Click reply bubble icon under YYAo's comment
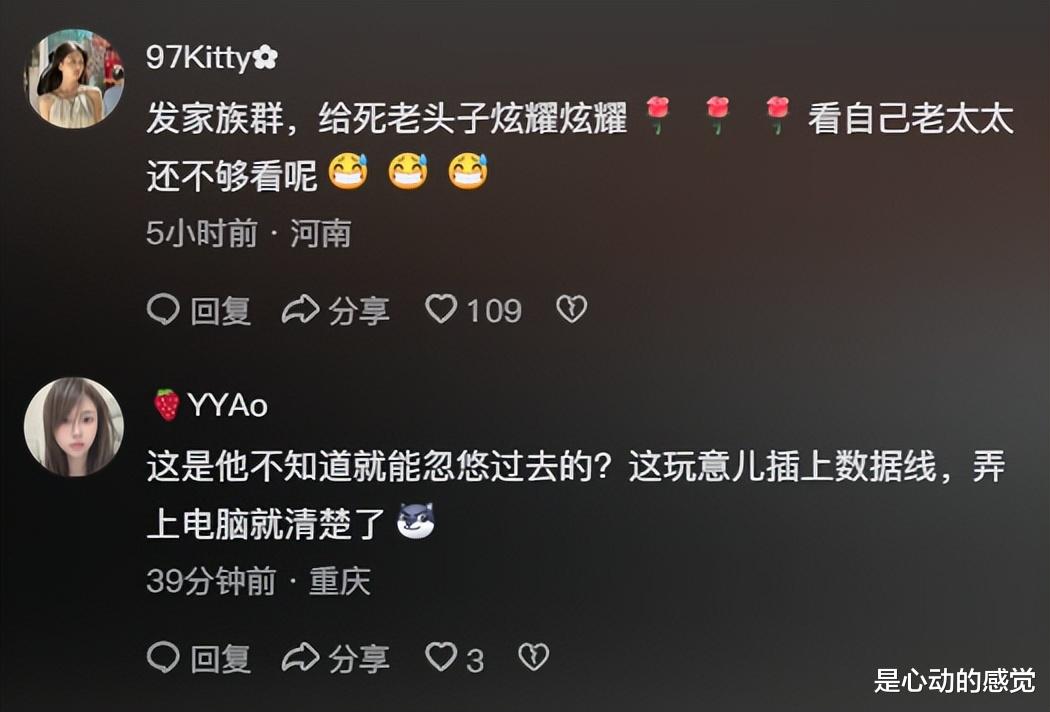Viewport: 1050px width, 712px height. click(x=163, y=657)
